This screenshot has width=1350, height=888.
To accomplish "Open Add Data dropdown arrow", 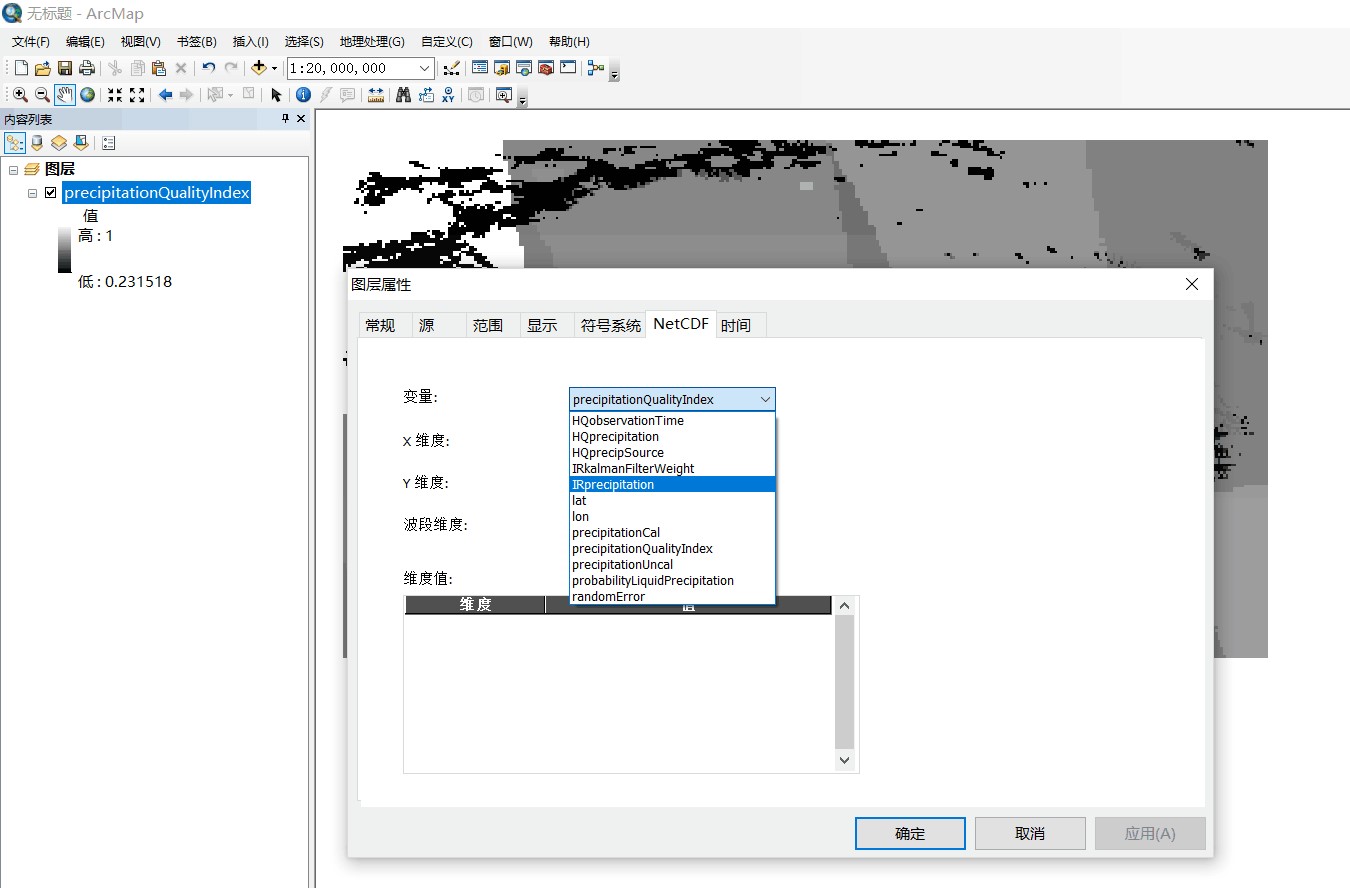I will pyautogui.click(x=274, y=68).
